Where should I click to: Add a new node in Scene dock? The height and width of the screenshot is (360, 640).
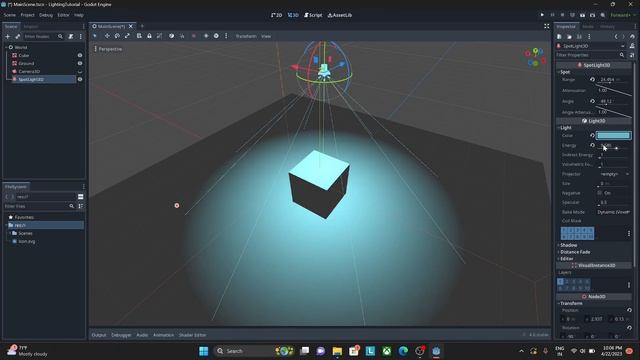click(7, 36)
